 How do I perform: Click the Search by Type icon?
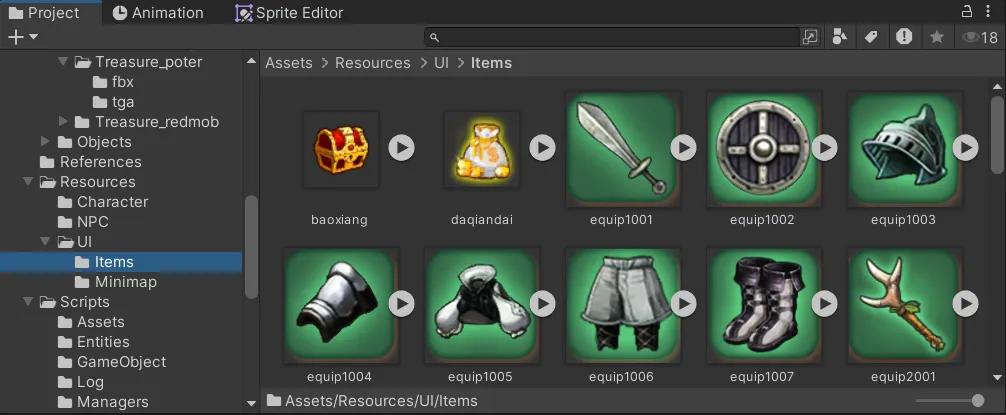point(840,37)
